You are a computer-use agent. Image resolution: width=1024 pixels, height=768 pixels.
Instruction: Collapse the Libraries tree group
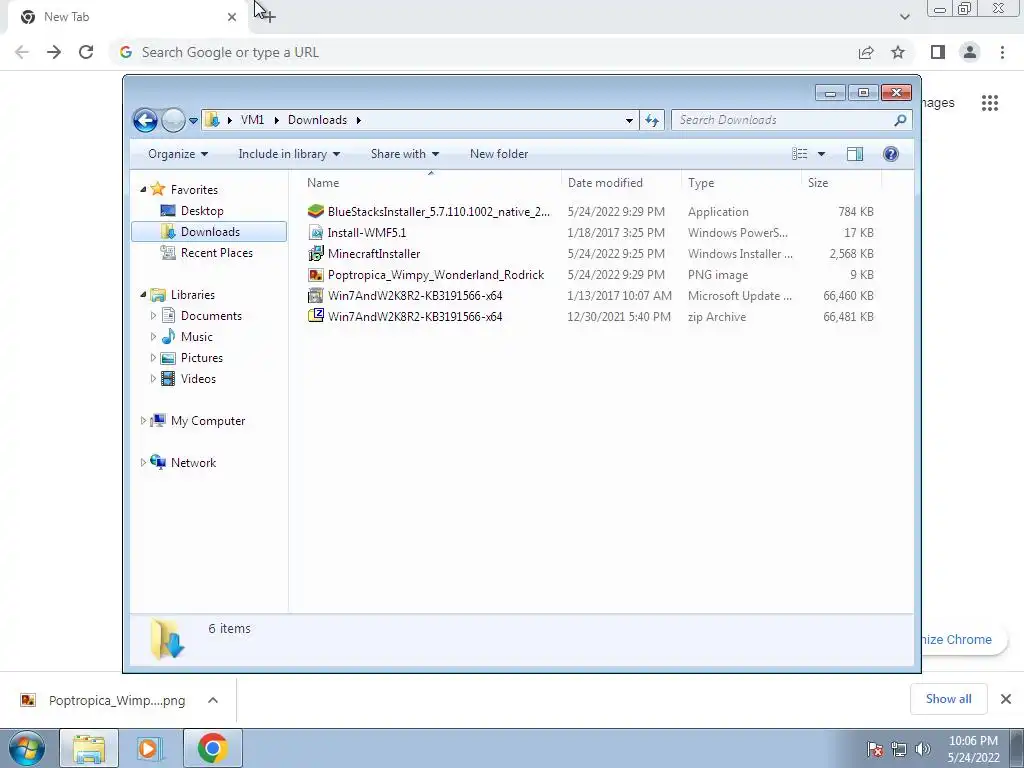pyautogui.click(x=143, y=295)
